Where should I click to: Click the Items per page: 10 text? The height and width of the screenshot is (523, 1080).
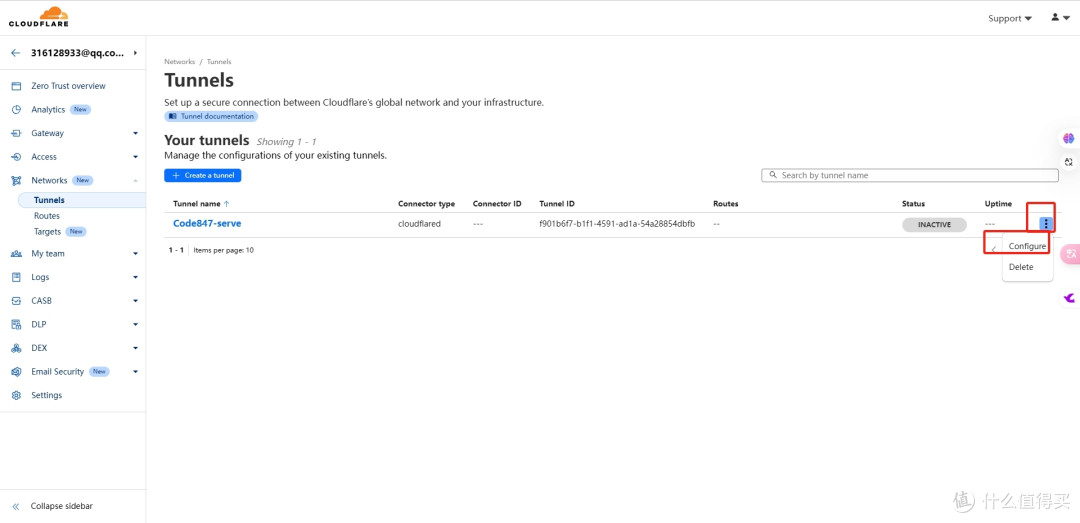click(x=223, y=250)
